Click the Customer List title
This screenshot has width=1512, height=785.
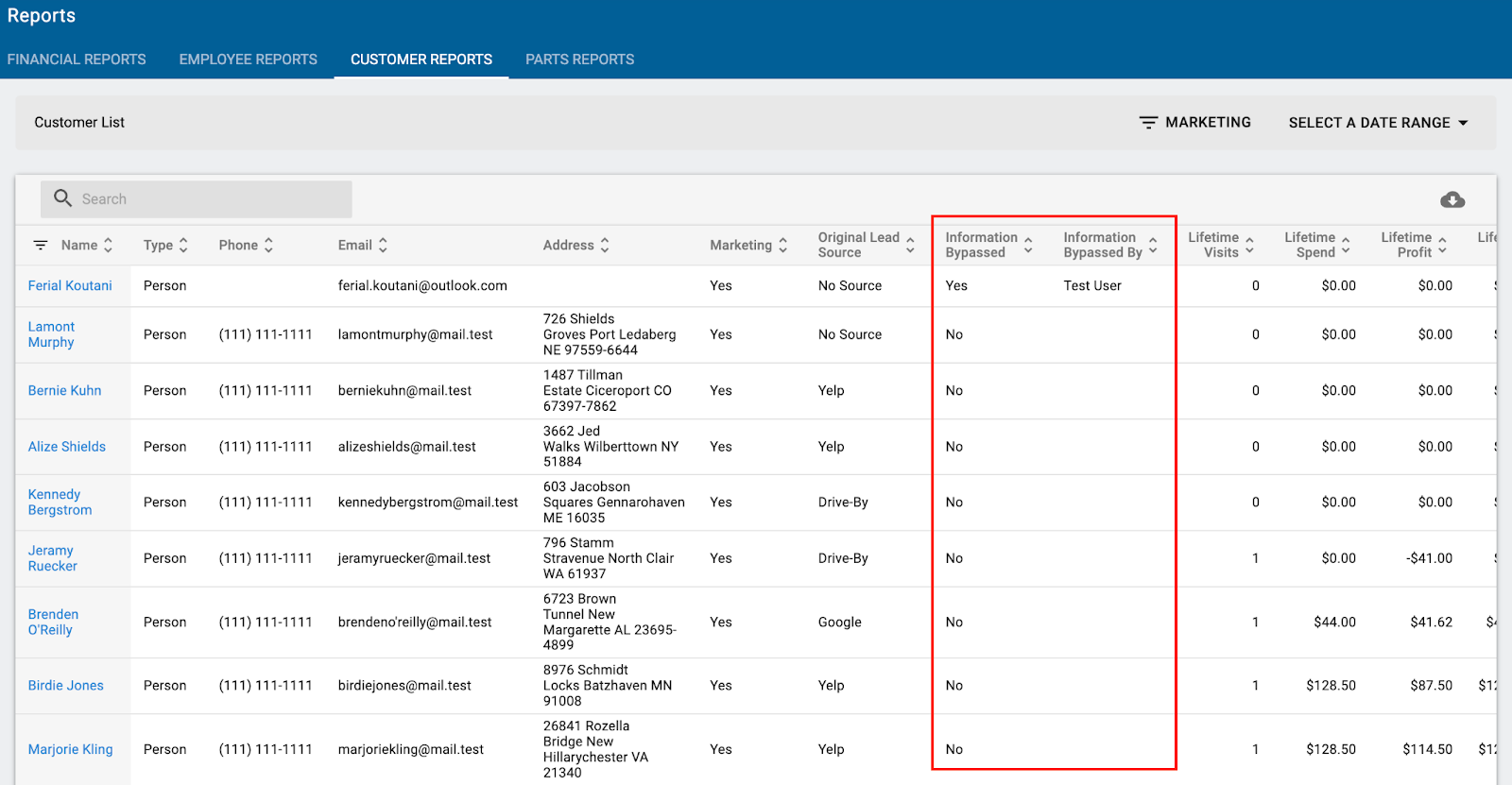[79, 123]
